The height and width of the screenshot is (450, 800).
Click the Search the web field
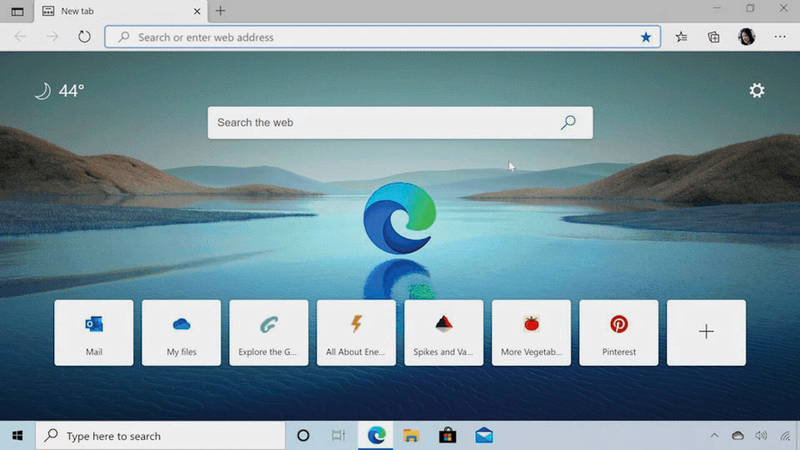click(380, 123)
